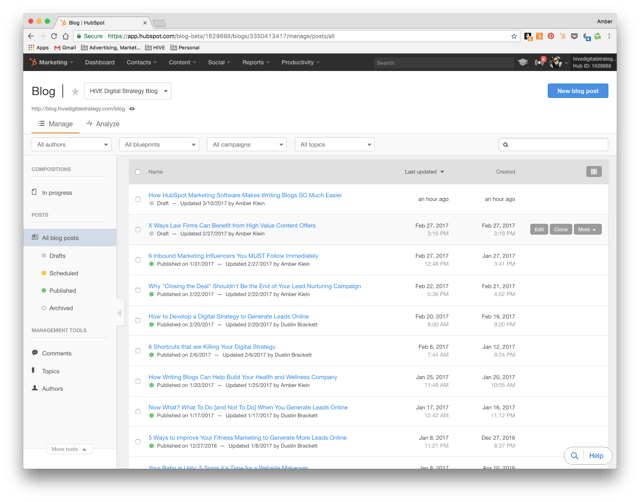Click the top nav Search field

tap(444, 63)
